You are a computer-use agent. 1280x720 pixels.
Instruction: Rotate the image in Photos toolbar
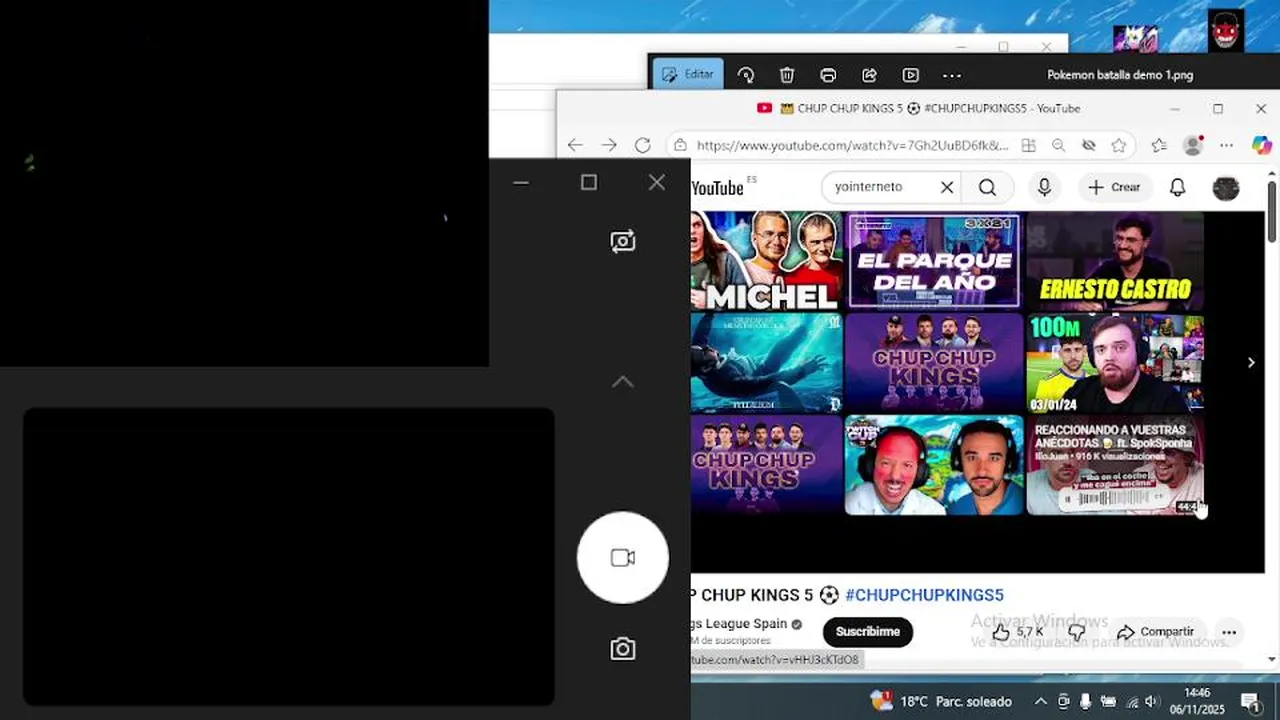pyautogui.click(x=746, y=75)
